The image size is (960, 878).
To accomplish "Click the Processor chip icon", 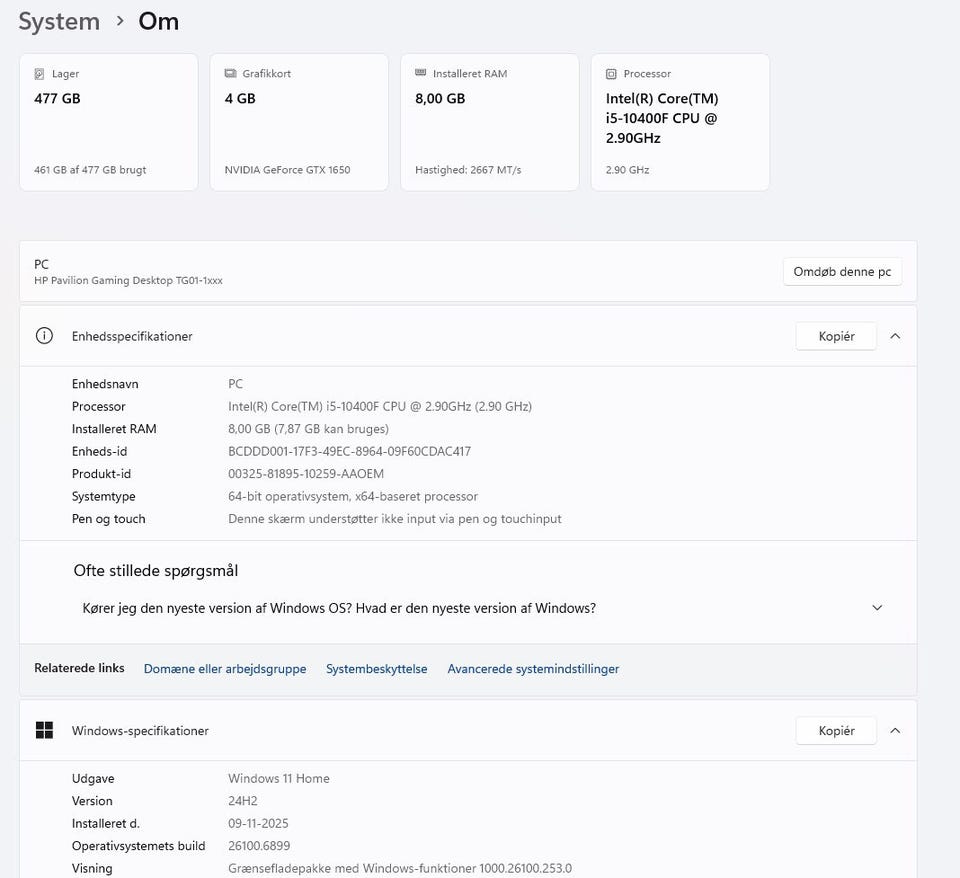I will [x=611, y=74].
